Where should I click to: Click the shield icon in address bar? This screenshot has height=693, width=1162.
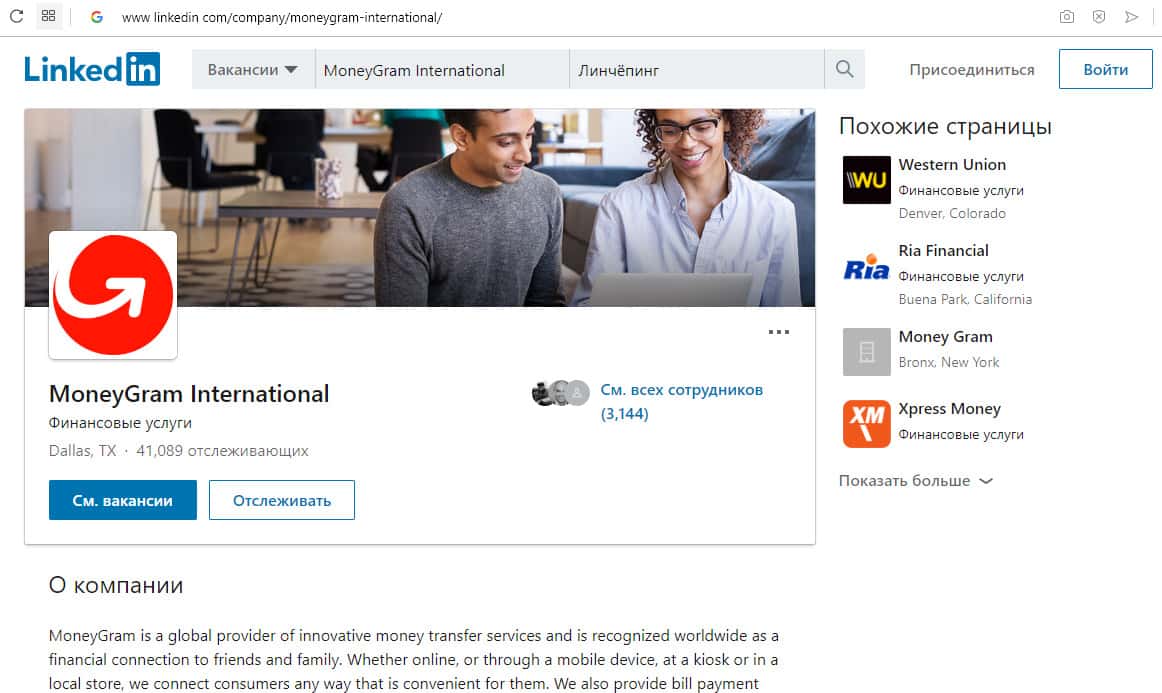1099,16
